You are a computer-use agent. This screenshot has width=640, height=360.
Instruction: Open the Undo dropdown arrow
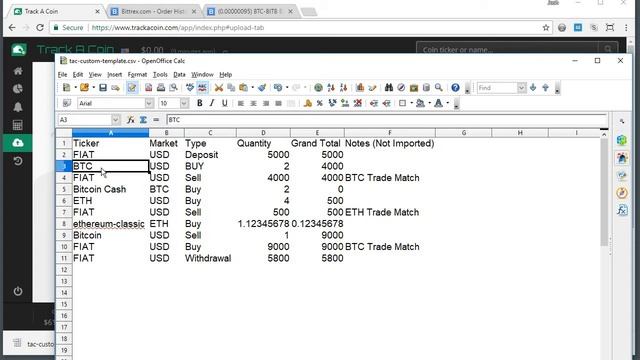(287, 88)
